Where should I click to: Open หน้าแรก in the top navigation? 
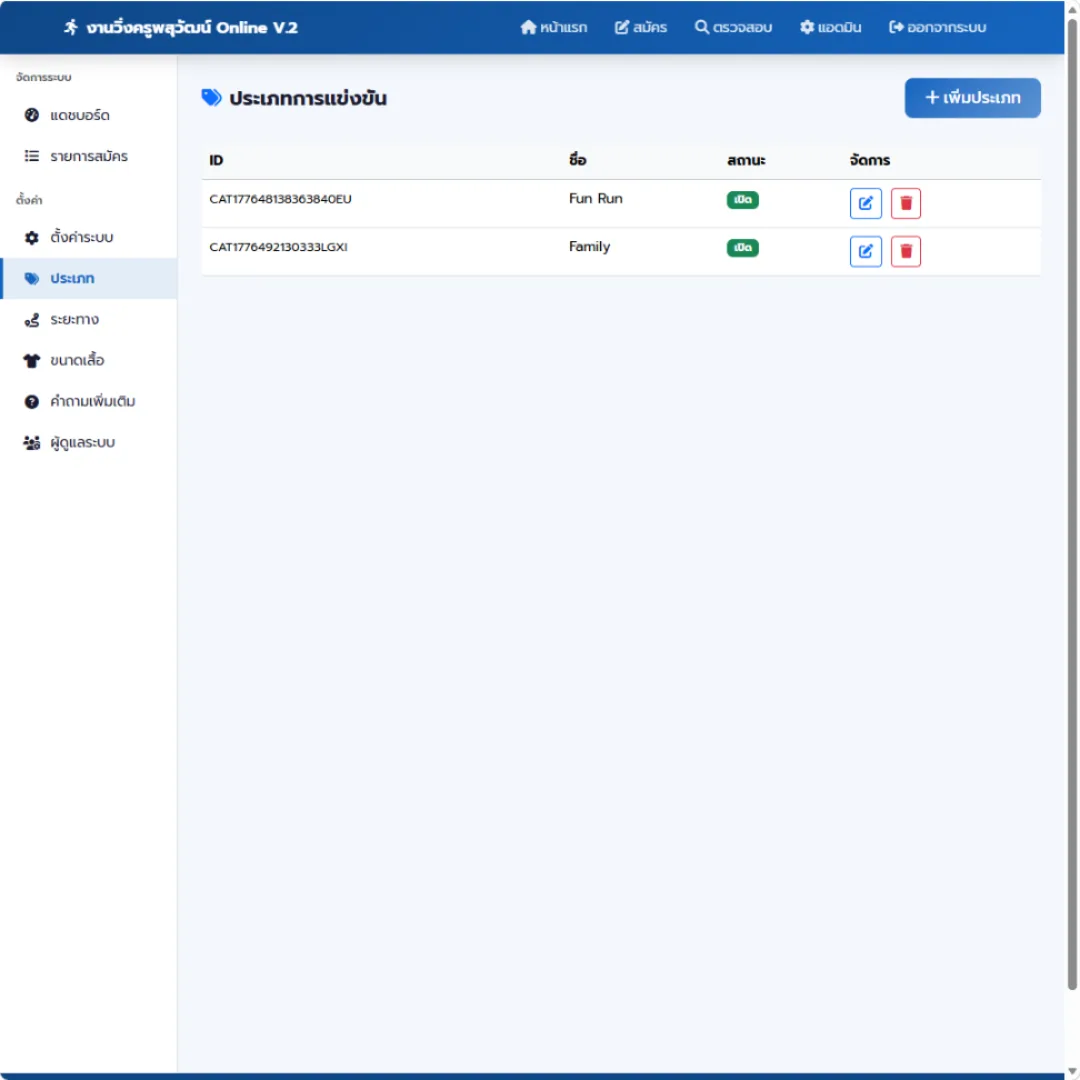point(554,28)
